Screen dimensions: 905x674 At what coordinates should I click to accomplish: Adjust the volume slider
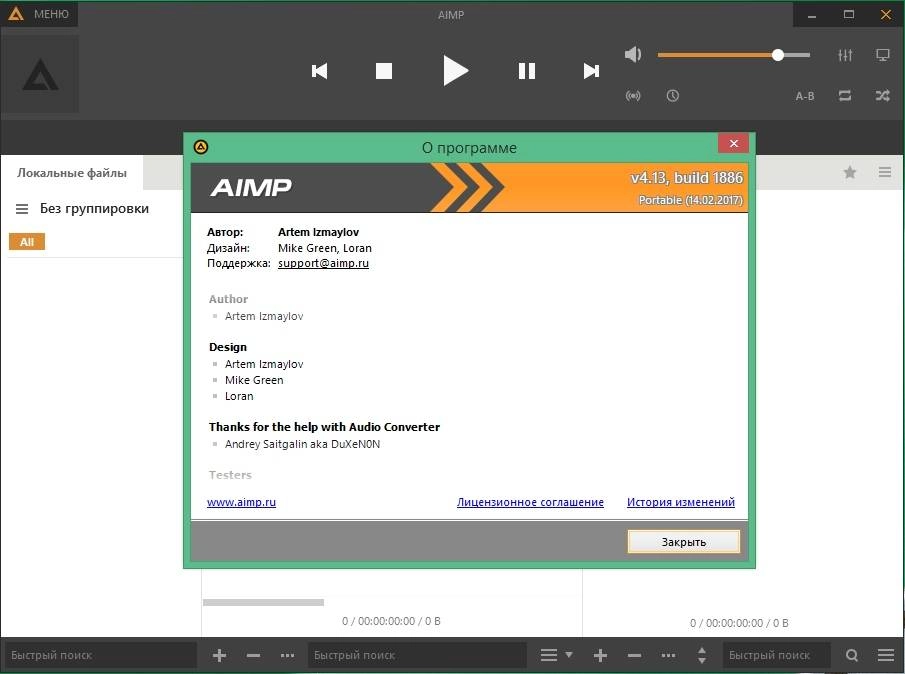[x=734, y=55]
